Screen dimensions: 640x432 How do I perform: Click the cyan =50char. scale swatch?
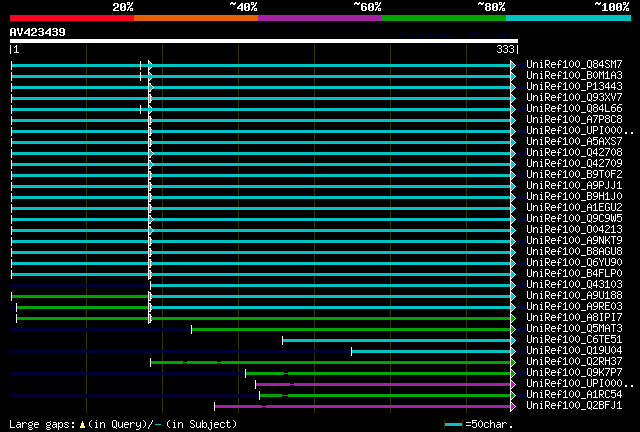pyautogui.click(x=453, y=425)
